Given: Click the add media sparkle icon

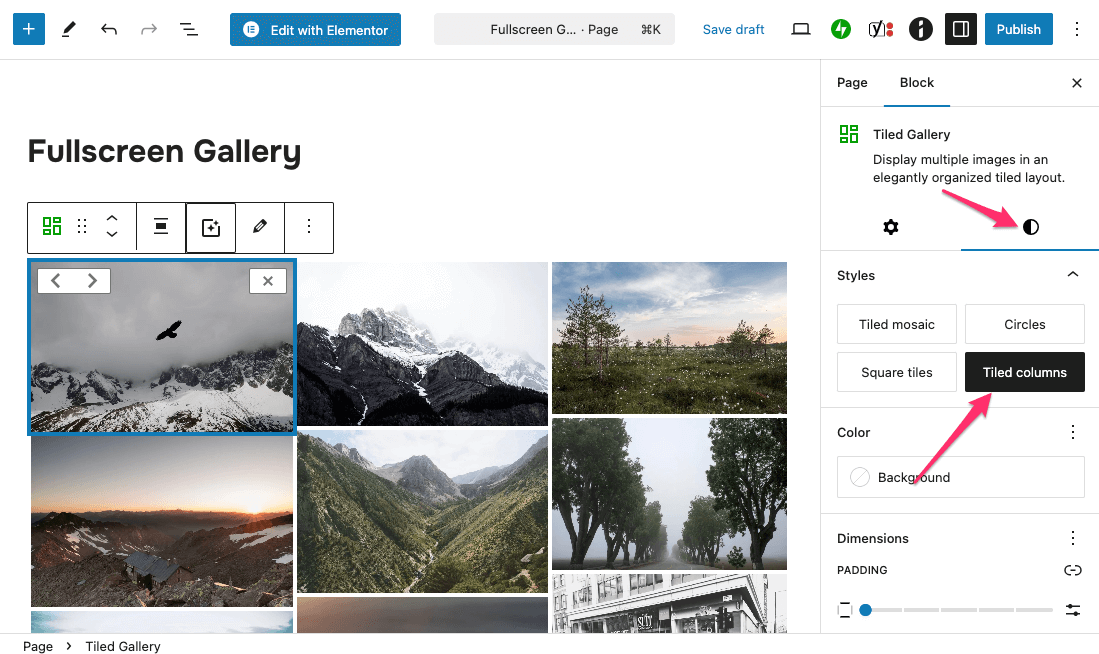Looking at the screenshot, I should tap(211, 227).
